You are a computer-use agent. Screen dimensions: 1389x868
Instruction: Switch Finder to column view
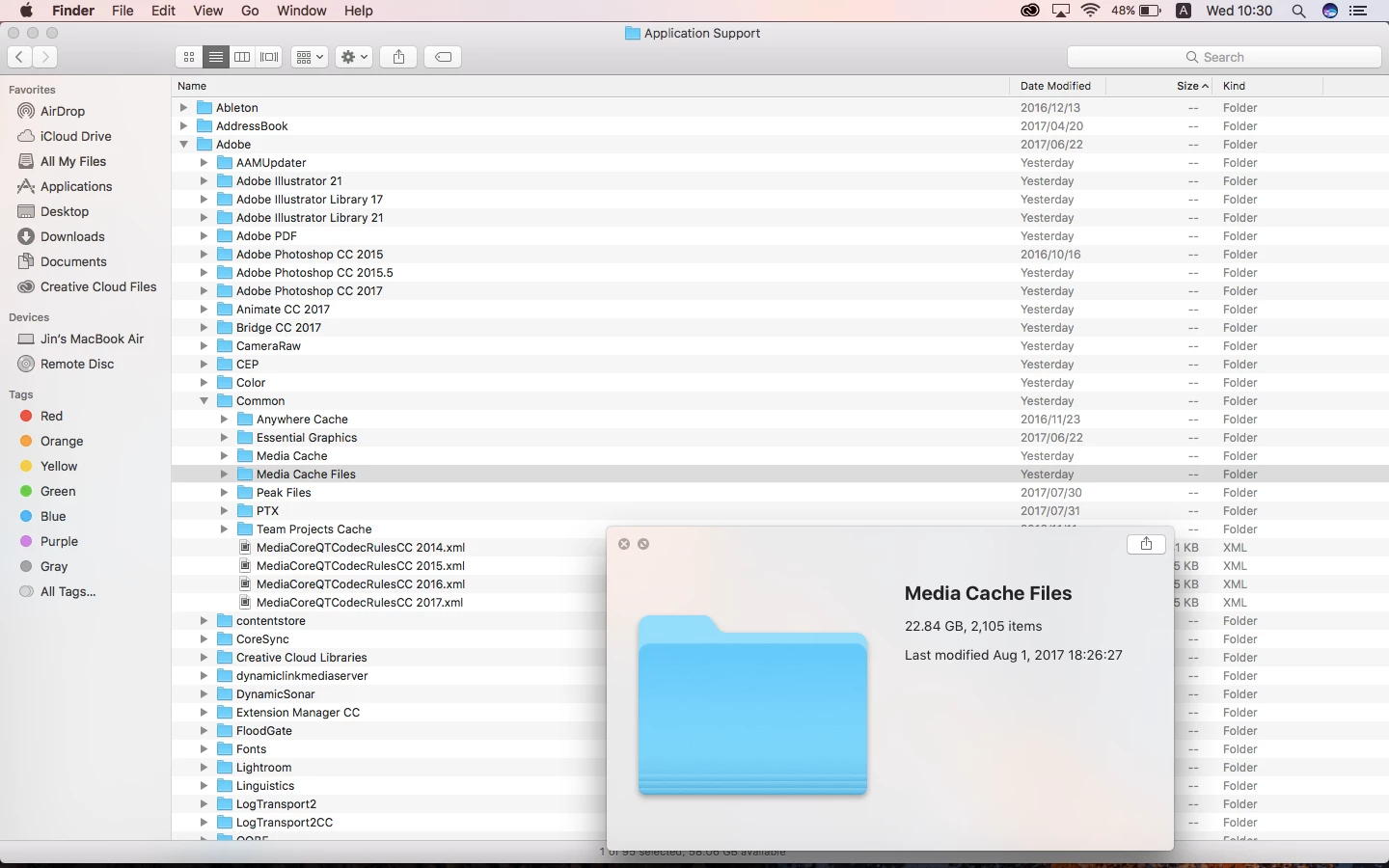pos(242,57)
